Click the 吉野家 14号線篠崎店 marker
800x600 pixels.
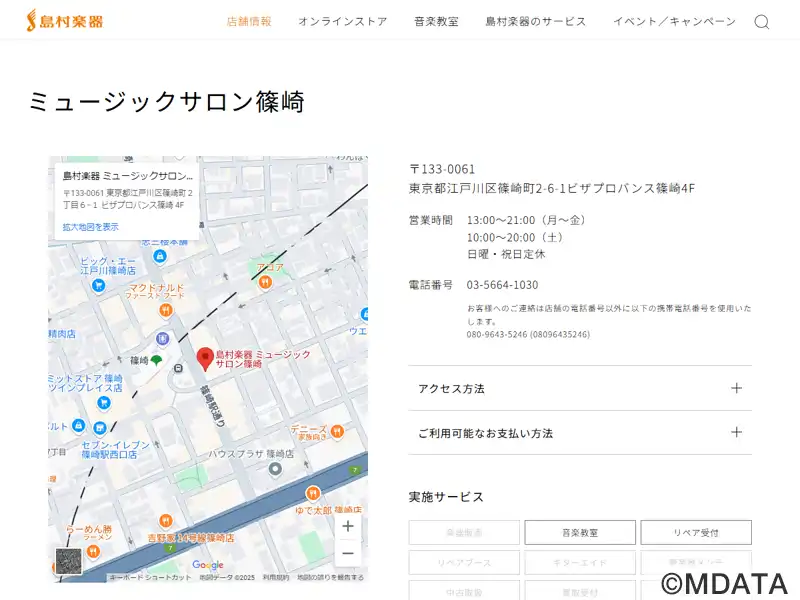[165, 521]
